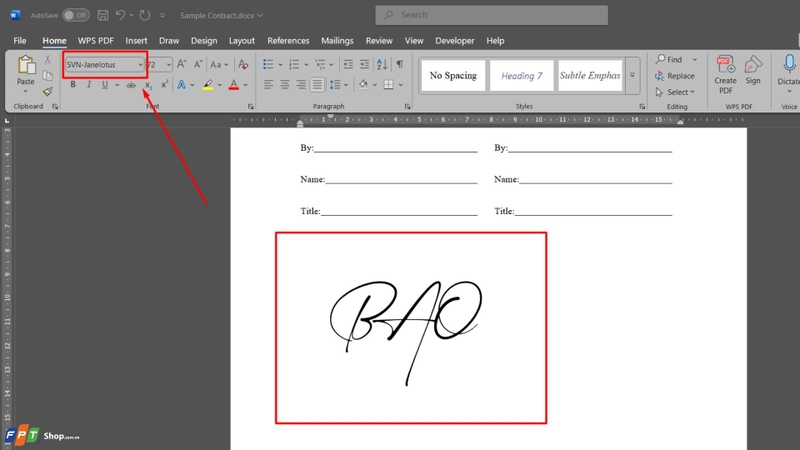Click the Cut scissors icon
Viewport: 800px width, 450px height.
(x=47, y=60)
